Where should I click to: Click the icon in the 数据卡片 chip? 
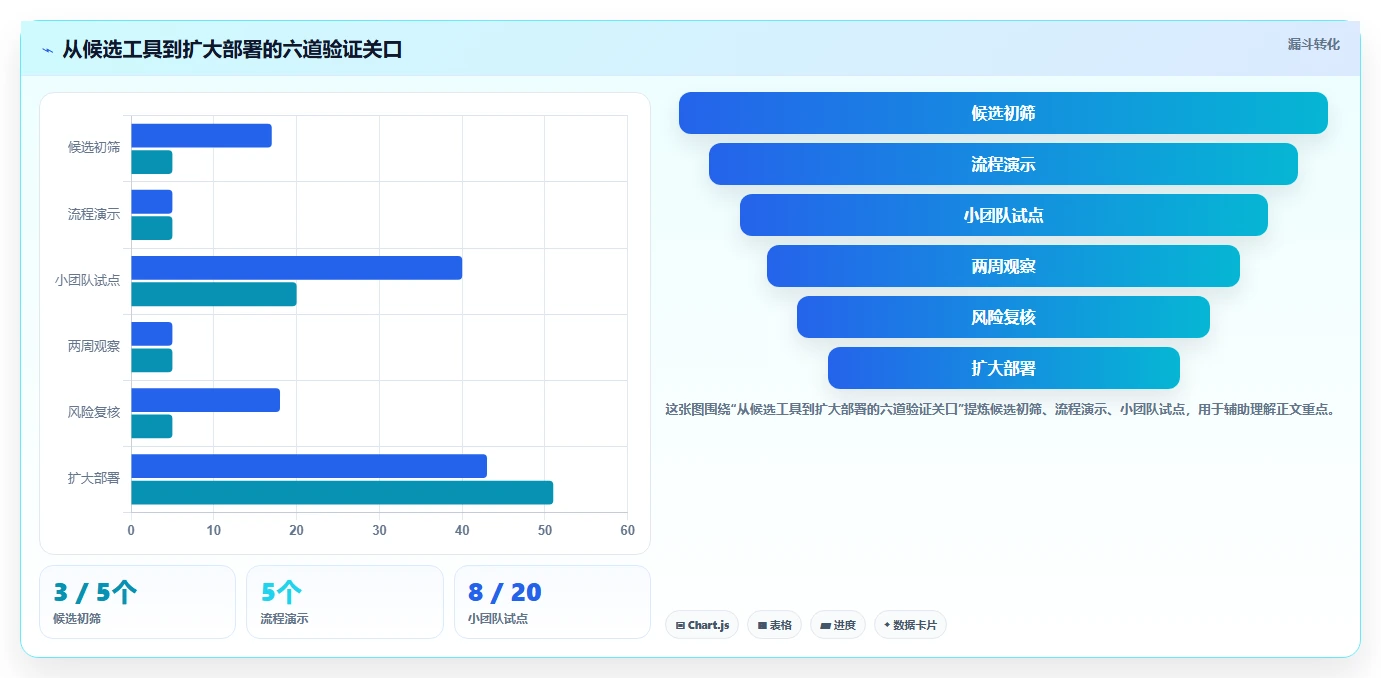click(x=887, y=625)
